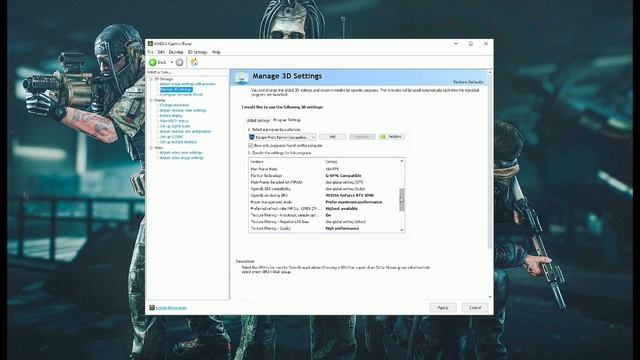Viewport: 640px width, 360px height.
Task: Open the System Information link
Action: pos(171,308)
